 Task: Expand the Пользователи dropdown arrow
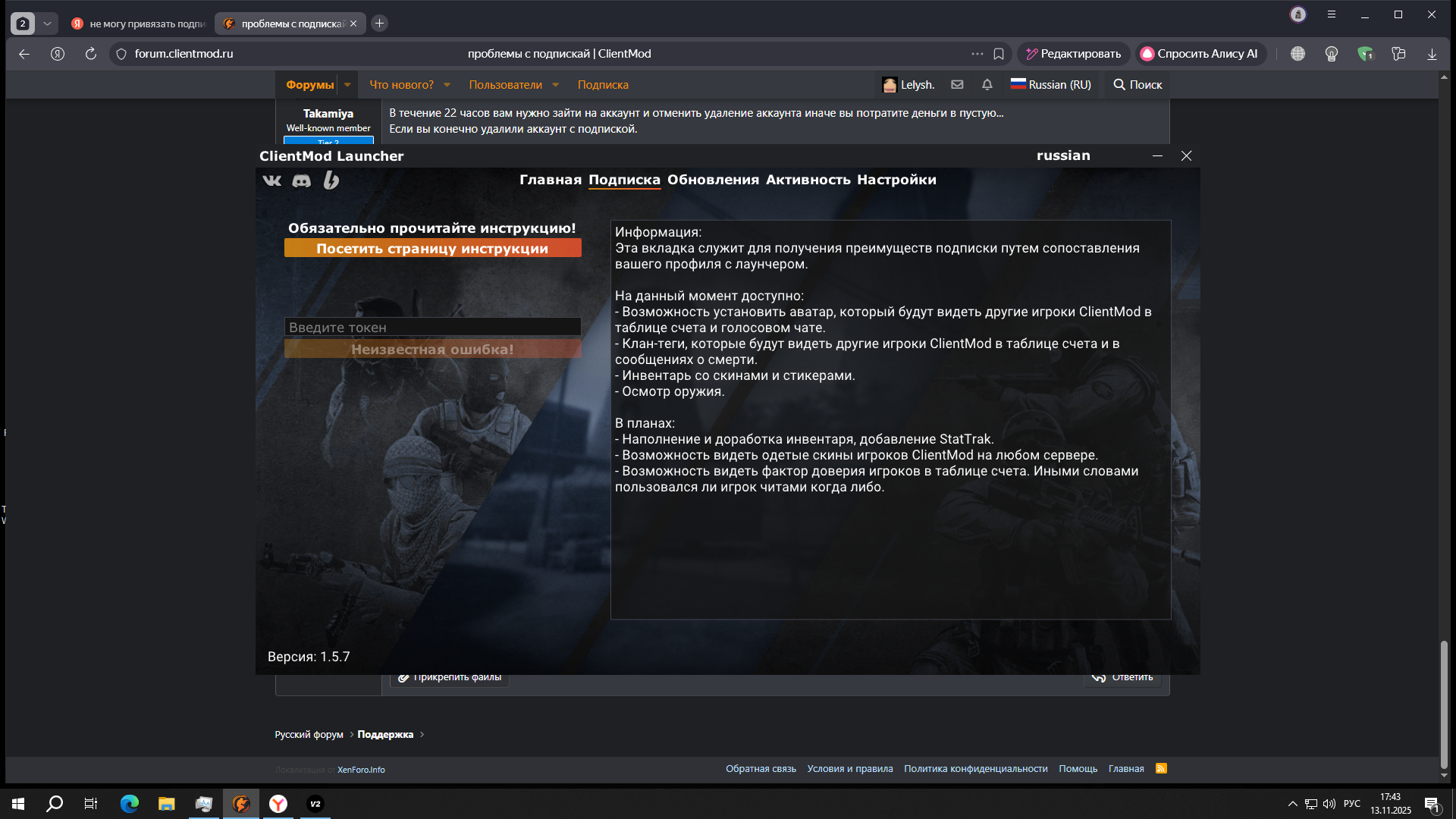pos(555,85)
